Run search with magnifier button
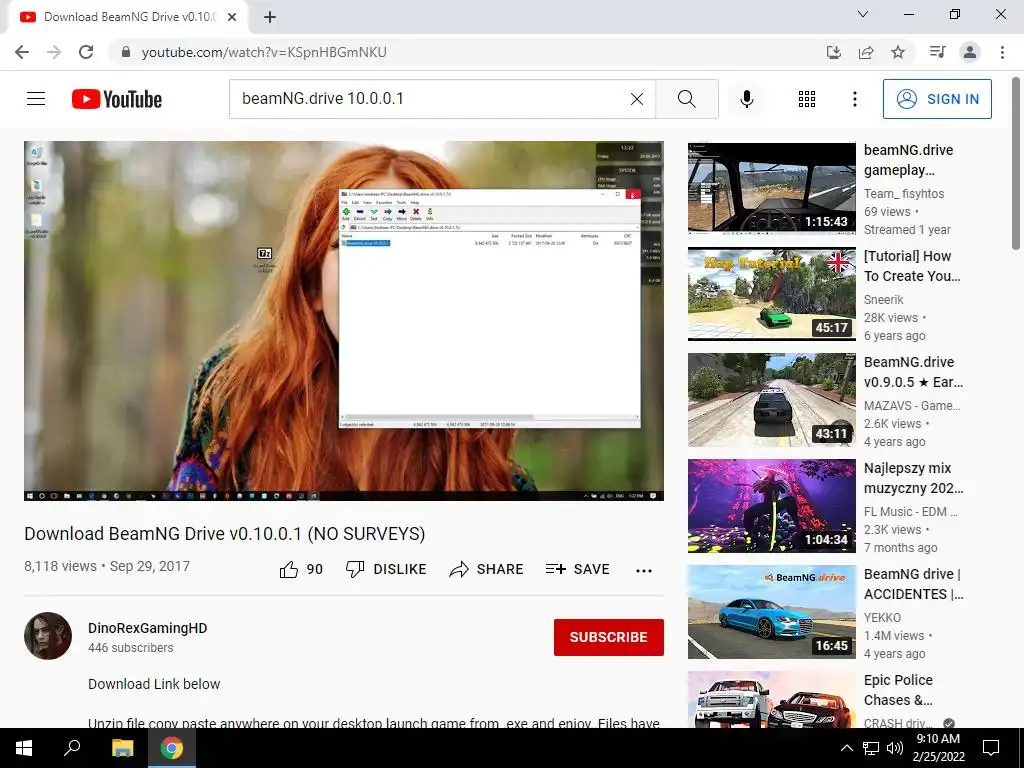Image resolution: width=1024 pixels, height=768 pixels. (687, 99)
